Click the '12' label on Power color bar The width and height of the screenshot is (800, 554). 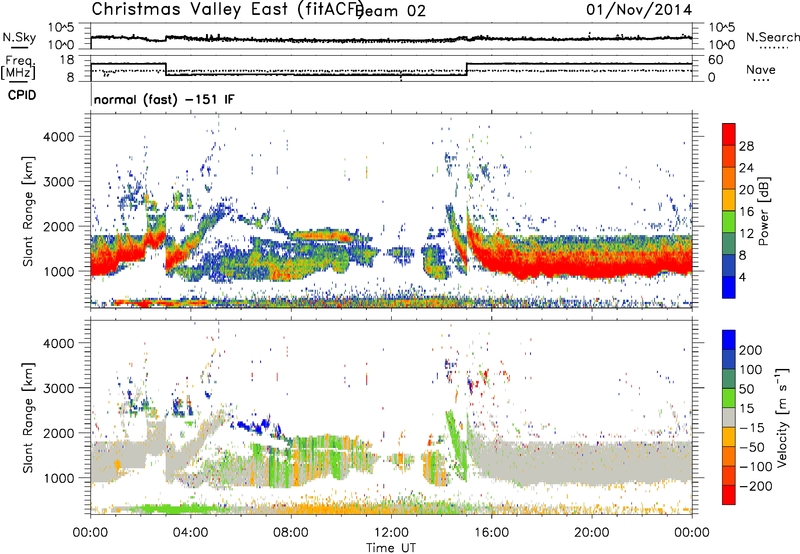pyautogui.click(x=746, y=234)
